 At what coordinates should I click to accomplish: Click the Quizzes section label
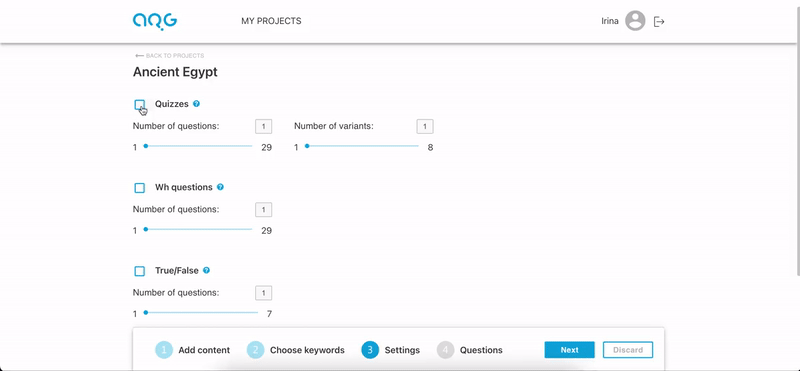pyautogui.click(x=171, y=104)
